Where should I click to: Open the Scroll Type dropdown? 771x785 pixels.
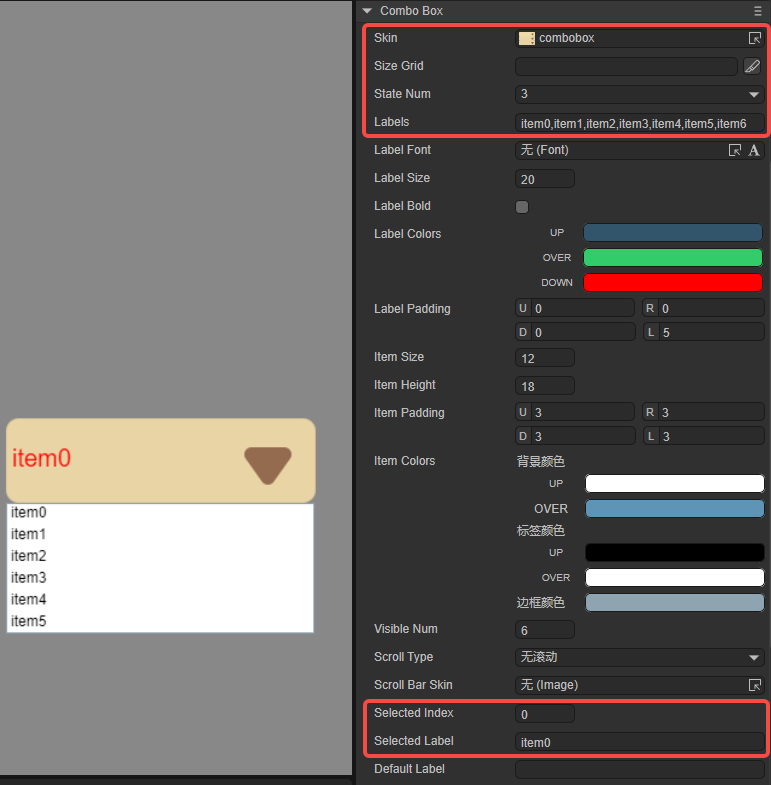639,657
